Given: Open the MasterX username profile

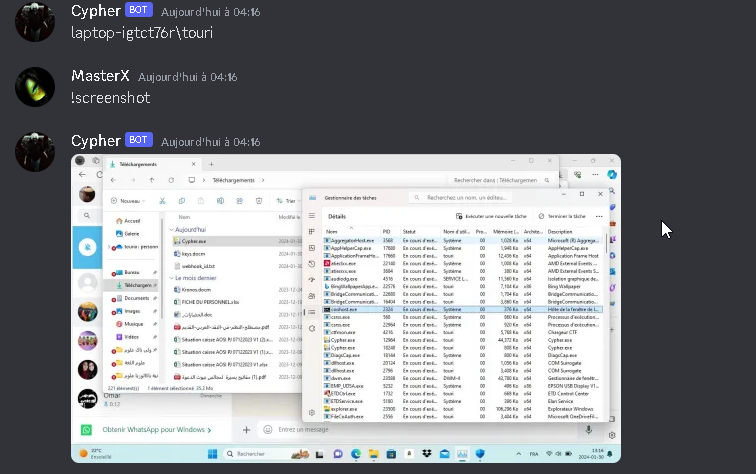Looking at the screenshot, I should tap(100, 76).
